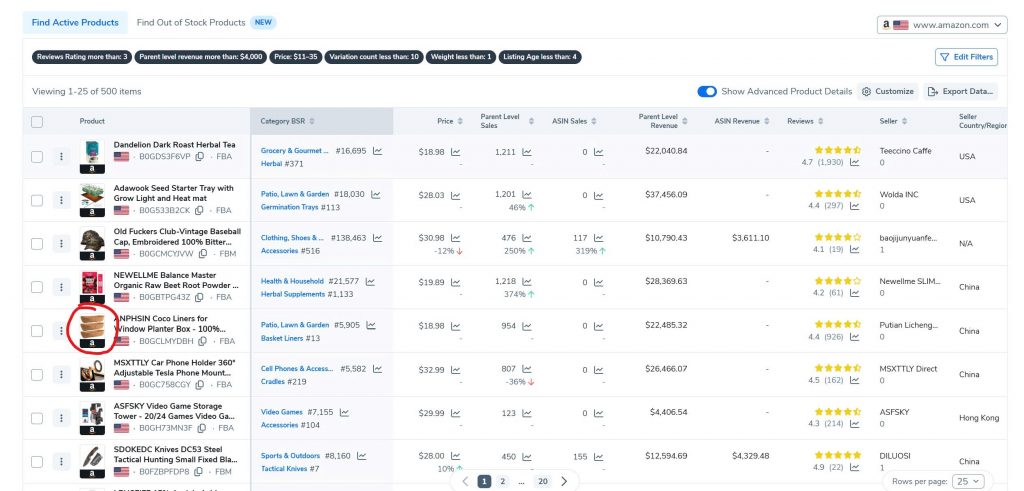Viewport: 1024px width, 491px height.
Task: Open price history chart for Dandelion Herbal Tea
Action: [456, 152]
